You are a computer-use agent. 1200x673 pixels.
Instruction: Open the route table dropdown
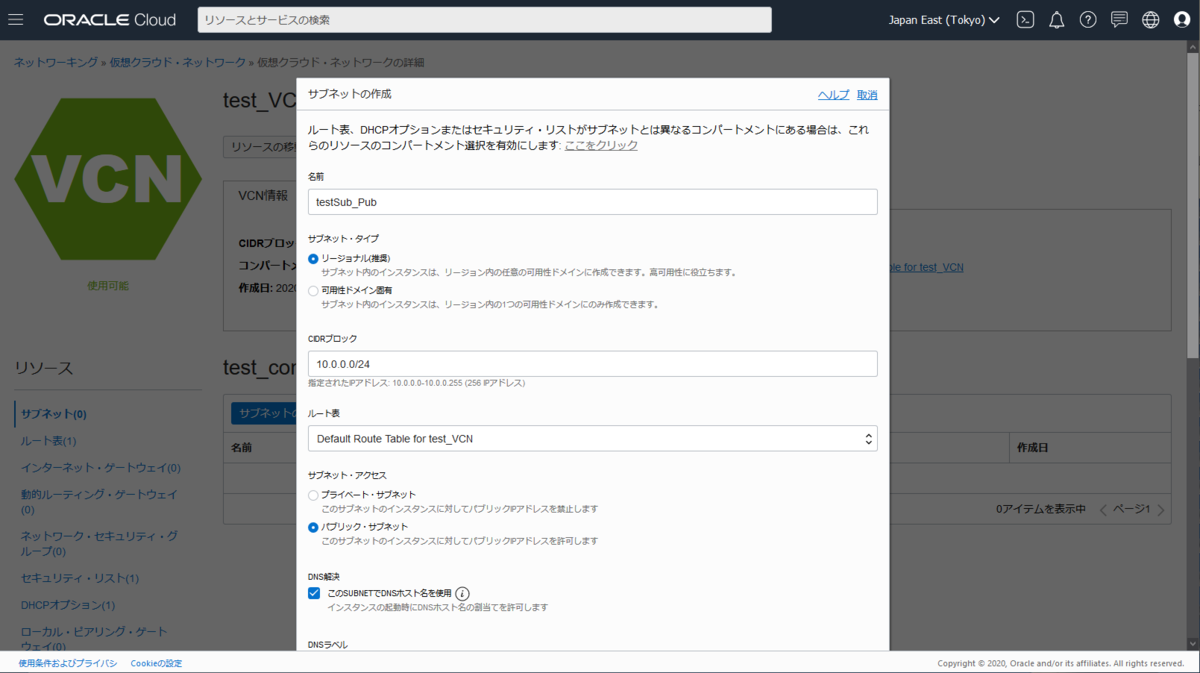[x=593, y=438]
